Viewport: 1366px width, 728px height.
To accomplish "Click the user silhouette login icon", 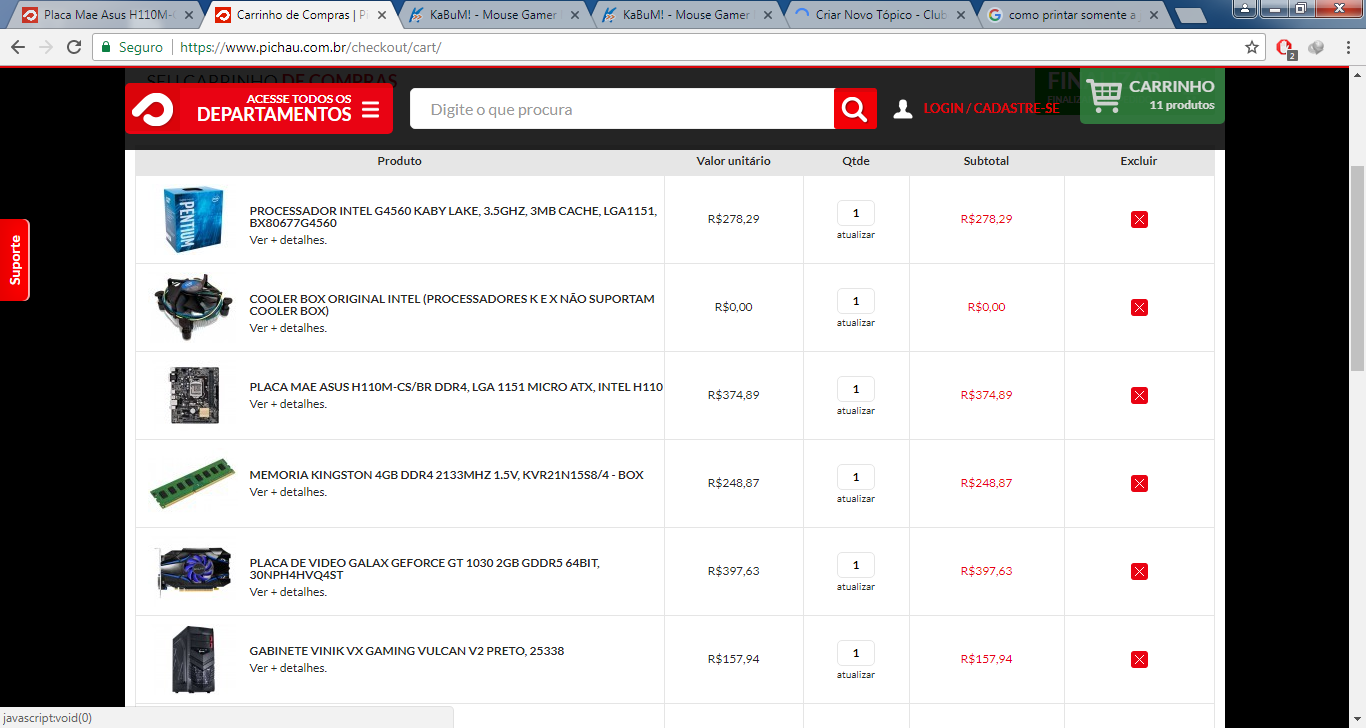I will (903, 109).
